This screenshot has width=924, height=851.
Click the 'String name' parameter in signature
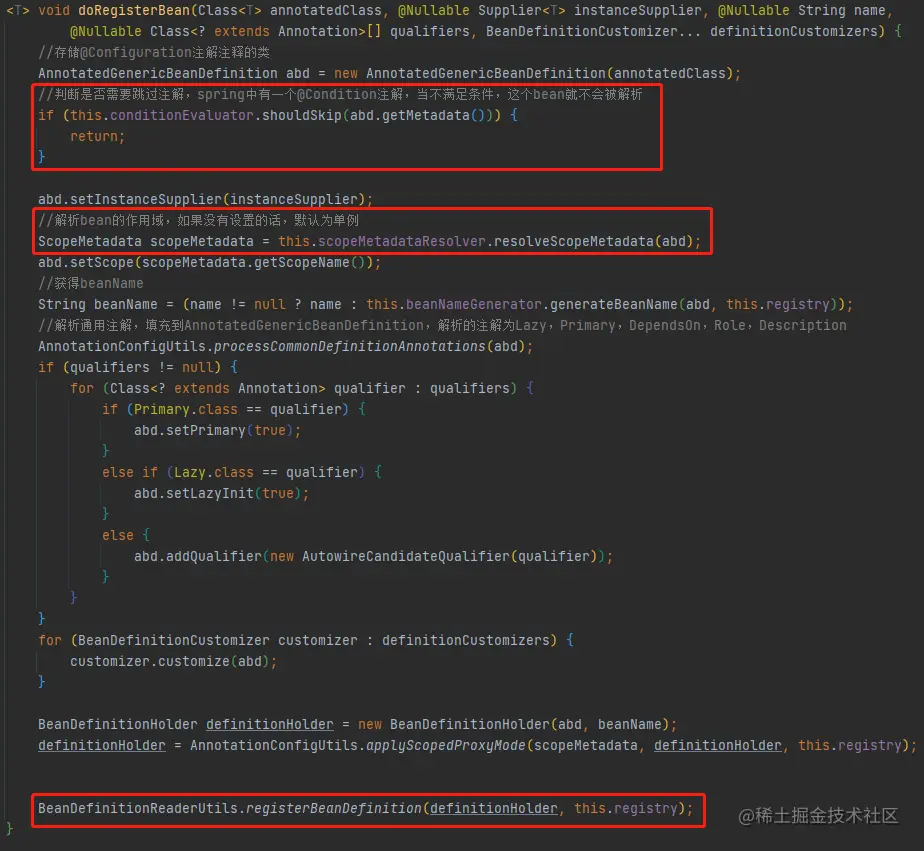pyautogui.click(x=842, y=11)
